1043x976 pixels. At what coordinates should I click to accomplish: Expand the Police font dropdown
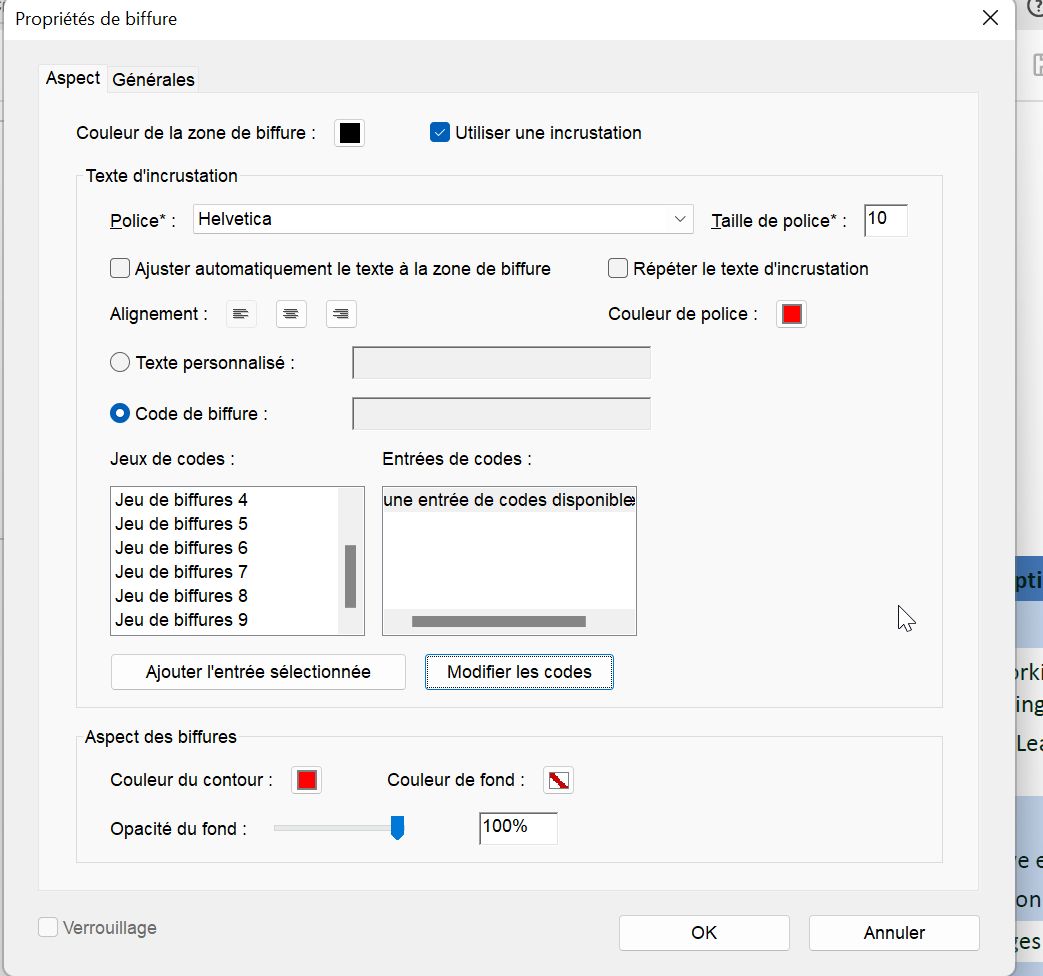click(x=680, y=219)
